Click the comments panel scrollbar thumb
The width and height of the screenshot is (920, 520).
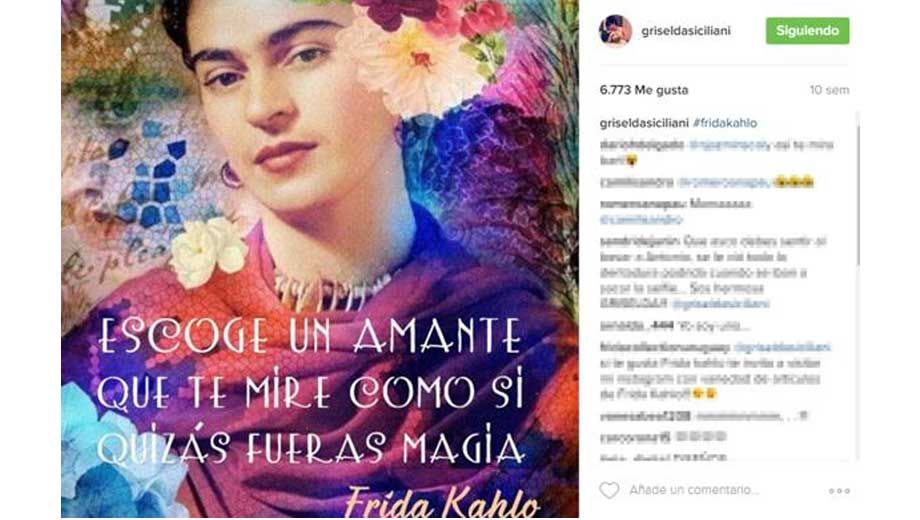[858, 188]
